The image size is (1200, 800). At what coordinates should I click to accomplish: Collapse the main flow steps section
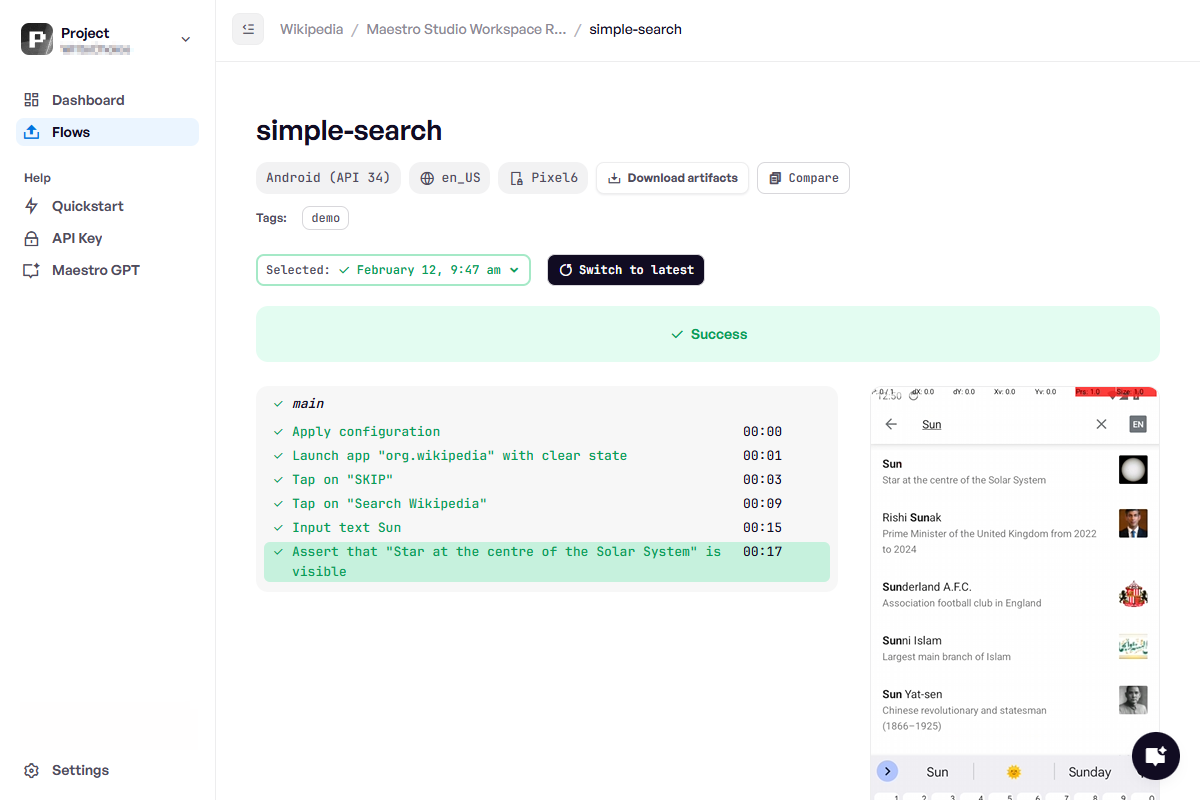(278, 404)
